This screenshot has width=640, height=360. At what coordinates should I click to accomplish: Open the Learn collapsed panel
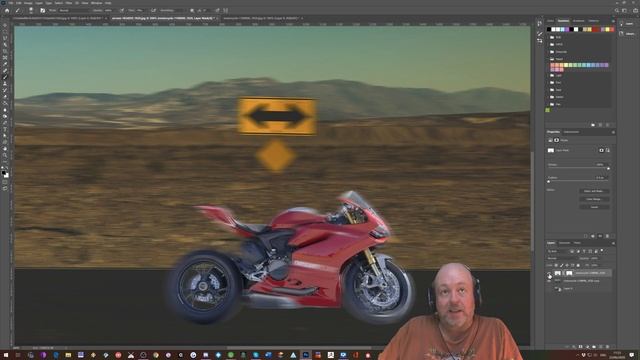pos(628,24)
